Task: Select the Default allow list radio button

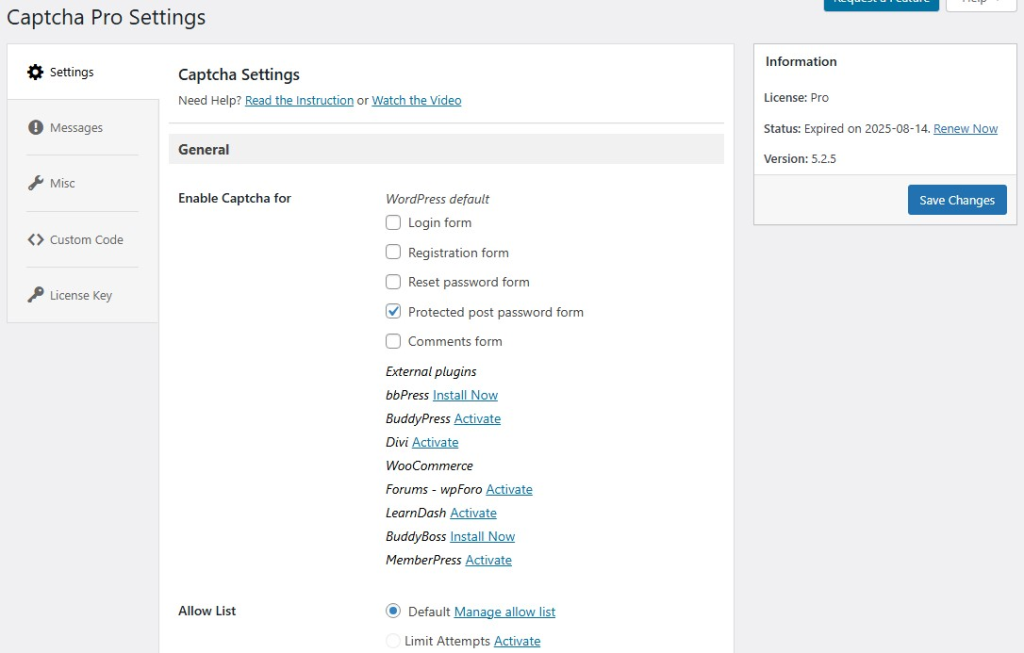Action: pyautogui.click(x=393, y=611)
